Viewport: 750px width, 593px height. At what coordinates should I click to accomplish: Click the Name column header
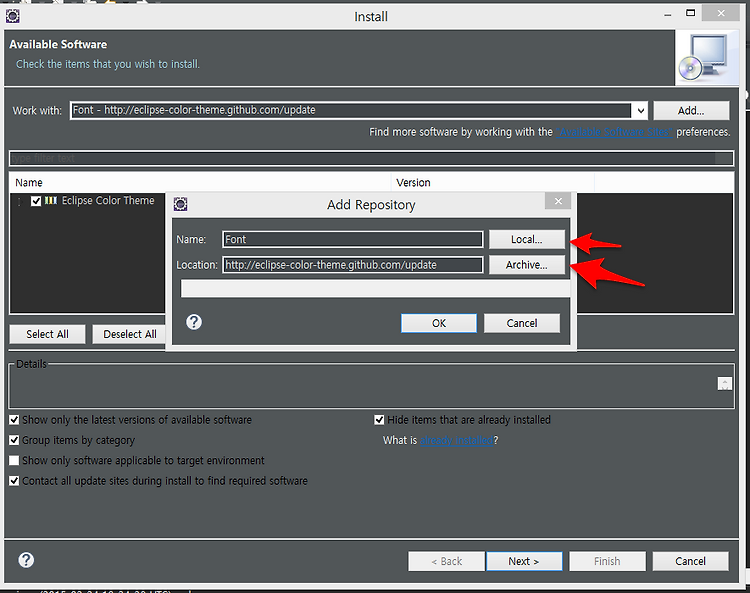[200, 183]
